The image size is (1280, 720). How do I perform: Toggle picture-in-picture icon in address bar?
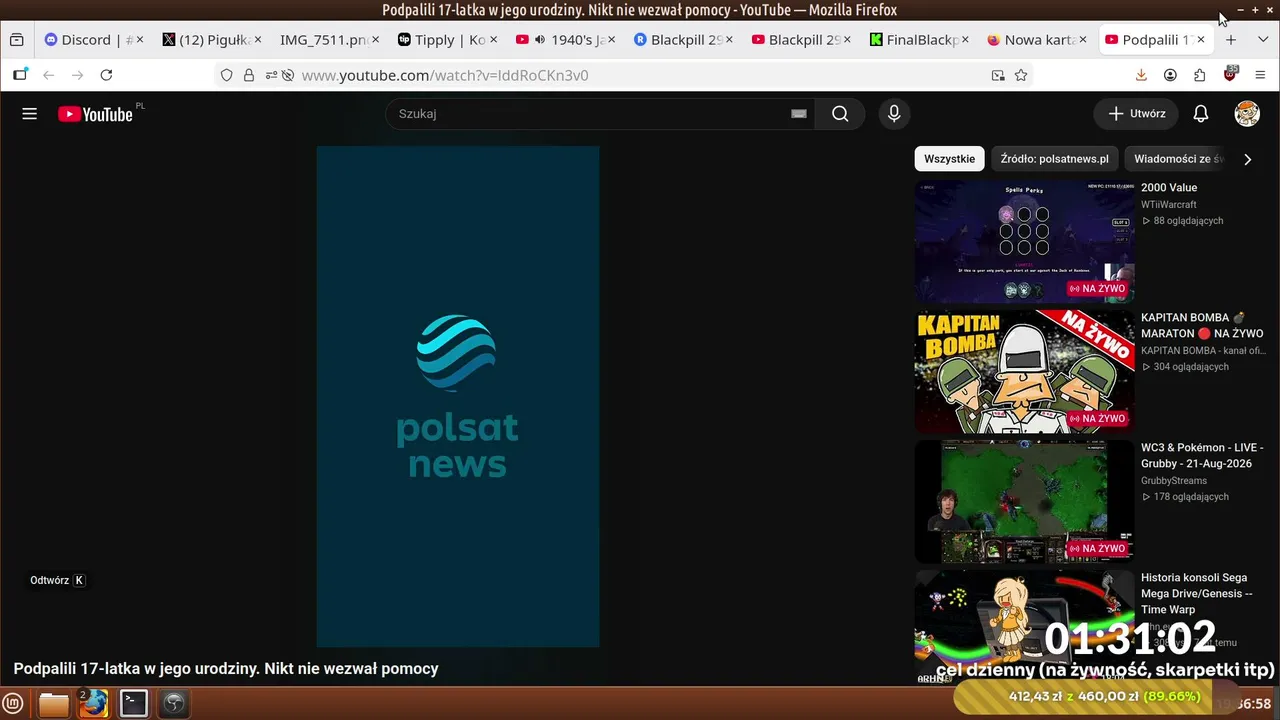[x=997, y=75]
